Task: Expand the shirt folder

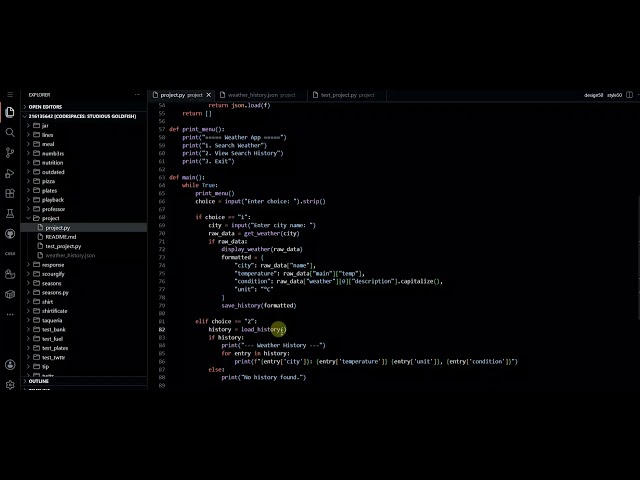Action: pos(84,302)
